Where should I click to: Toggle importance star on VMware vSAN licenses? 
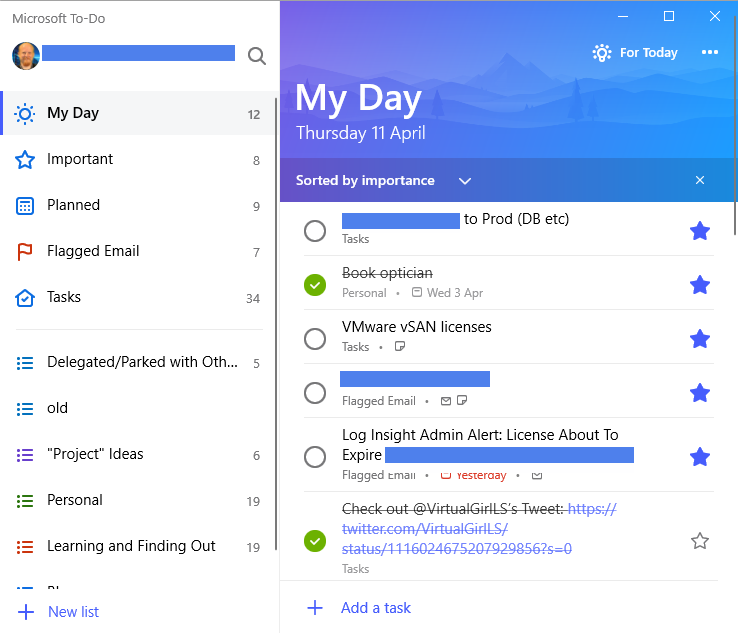[x=700, y=339]
